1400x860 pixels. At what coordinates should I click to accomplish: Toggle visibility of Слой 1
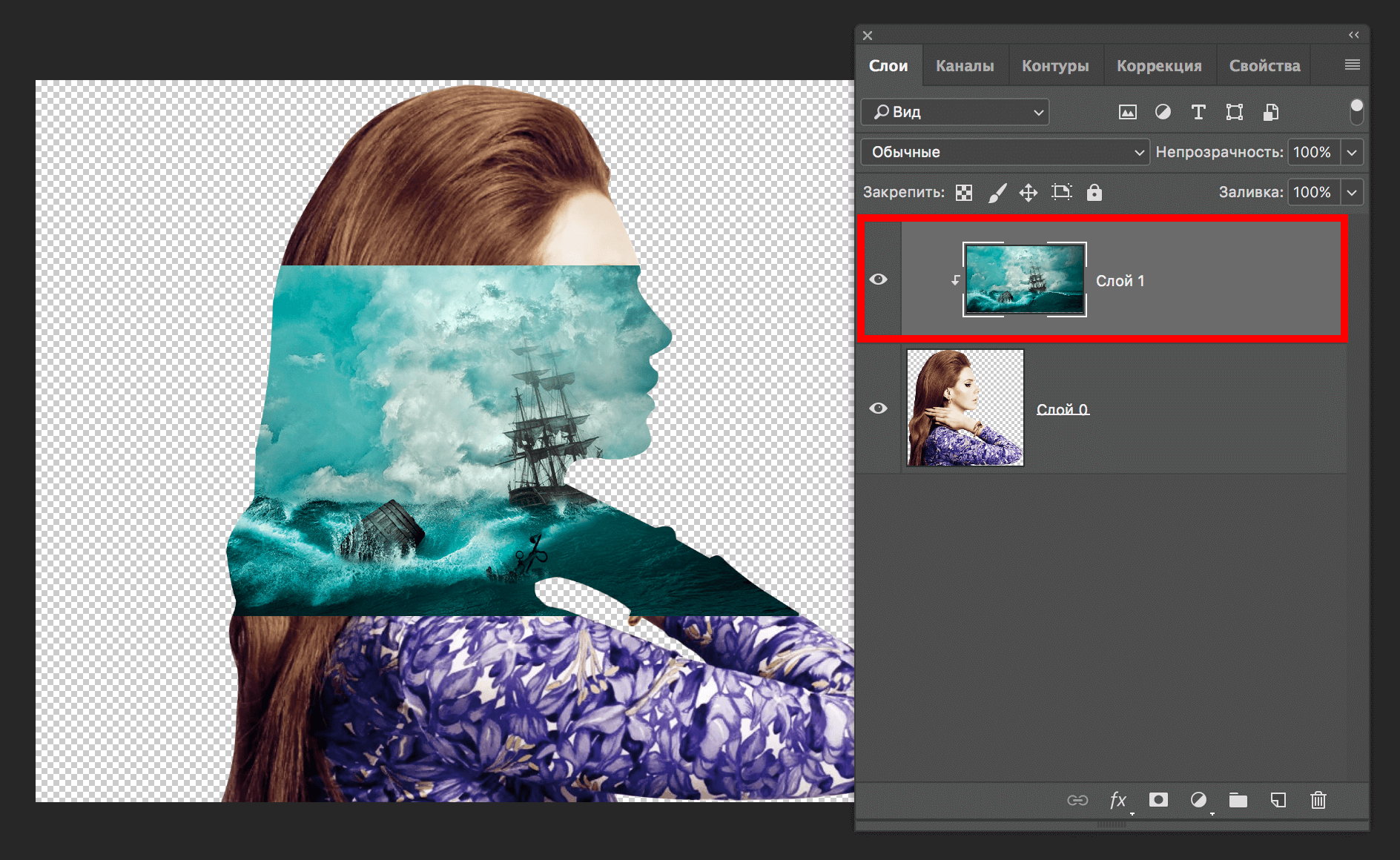[x=879, y=279]
